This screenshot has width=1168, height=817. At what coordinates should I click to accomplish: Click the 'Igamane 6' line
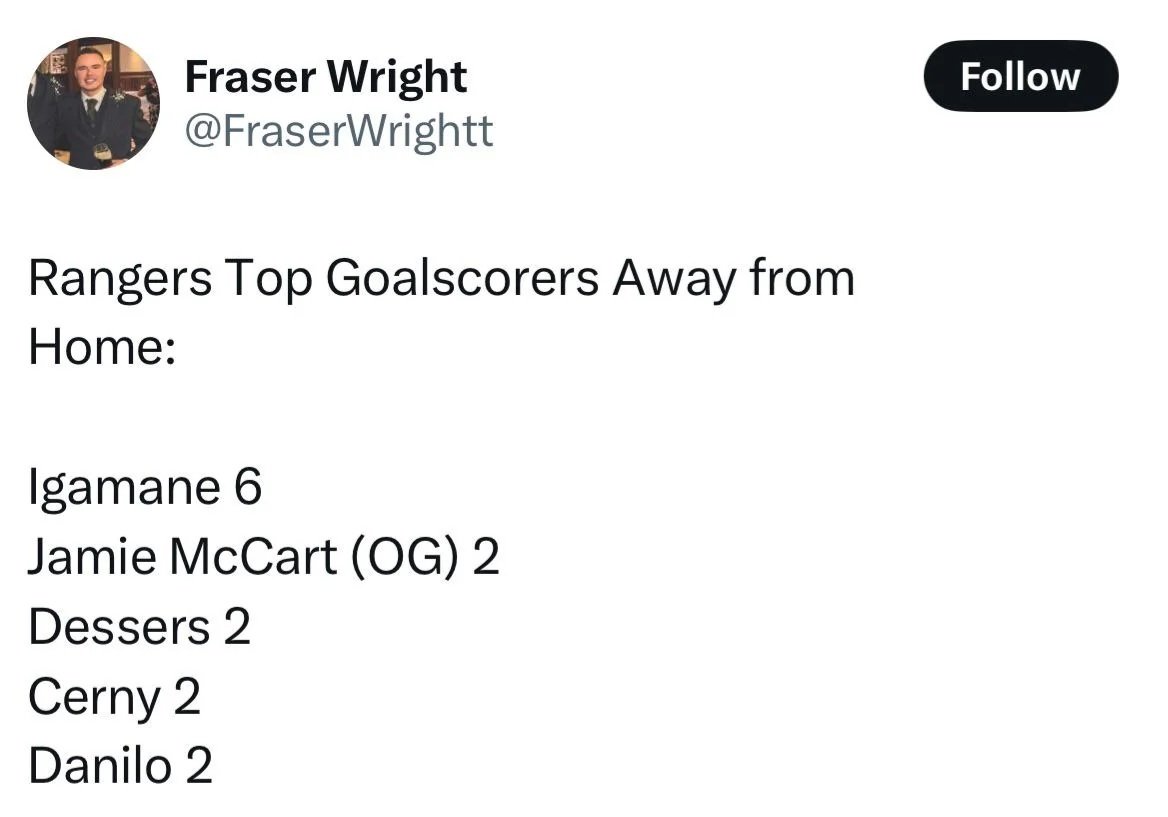click(145, 488)
